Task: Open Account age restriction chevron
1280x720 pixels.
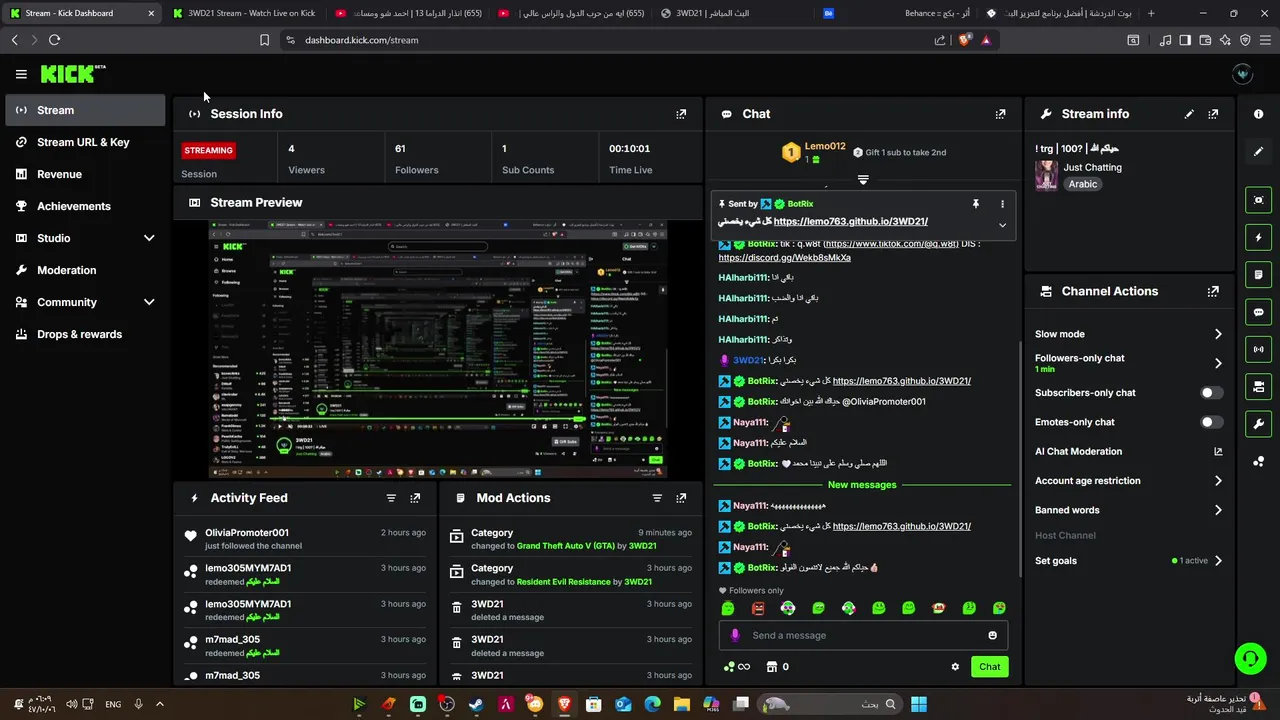Action: 1218,481
